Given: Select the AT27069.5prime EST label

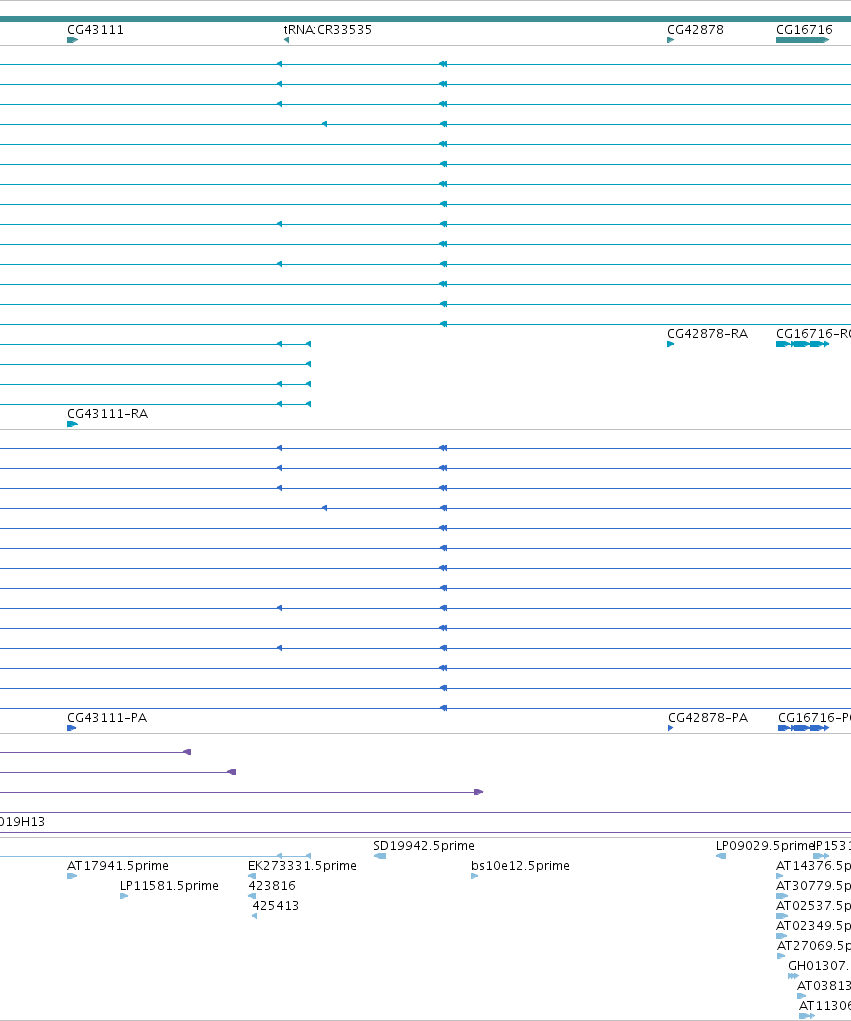Looking at the screenshot, I should [814, 946].
